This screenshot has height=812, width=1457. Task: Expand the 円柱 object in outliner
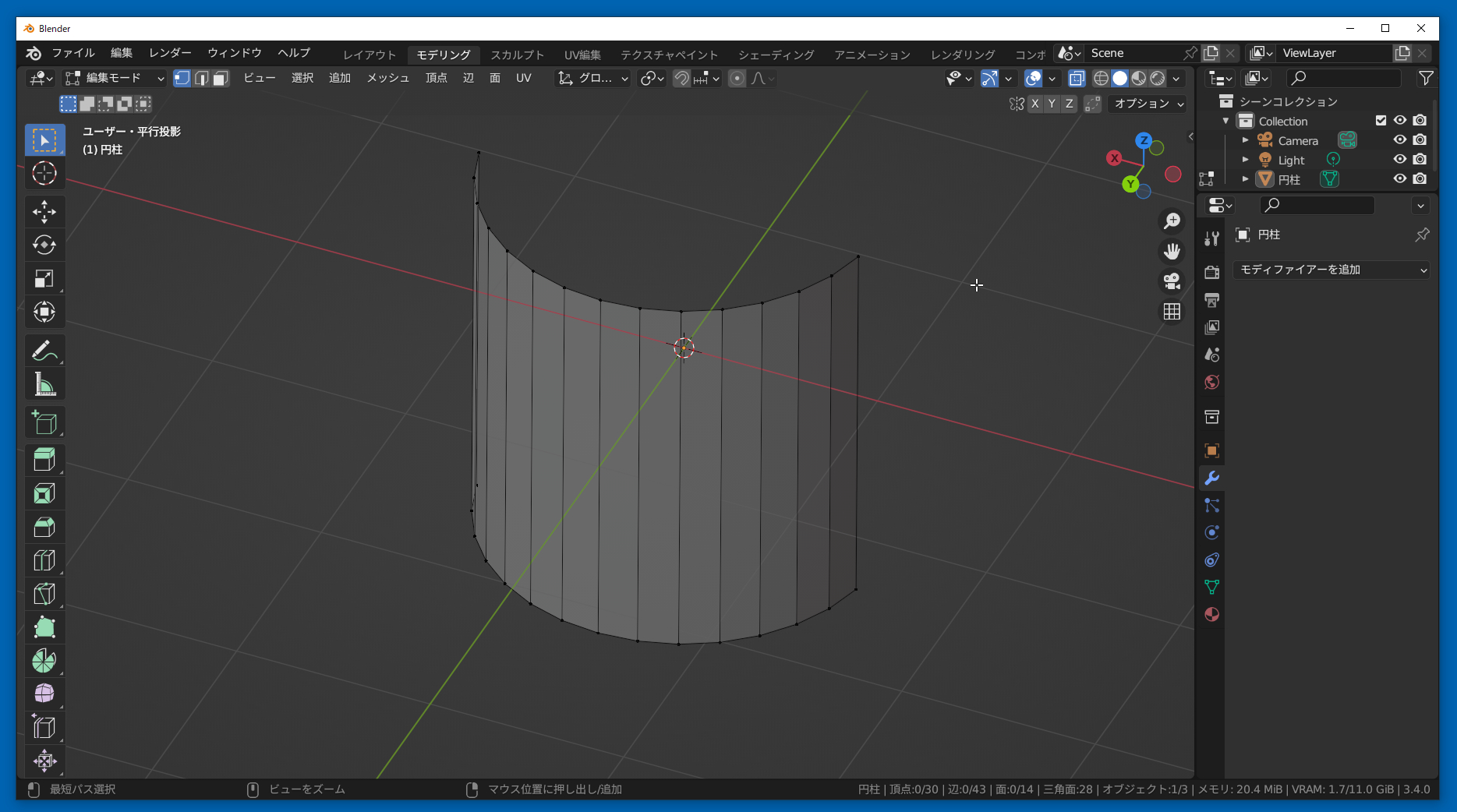[x=1245, y=179]
